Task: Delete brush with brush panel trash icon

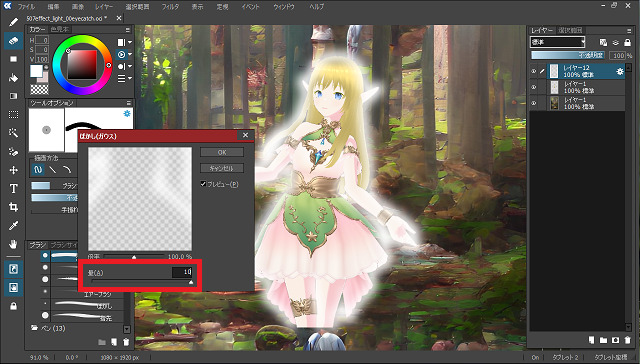Action: (126, 342)
